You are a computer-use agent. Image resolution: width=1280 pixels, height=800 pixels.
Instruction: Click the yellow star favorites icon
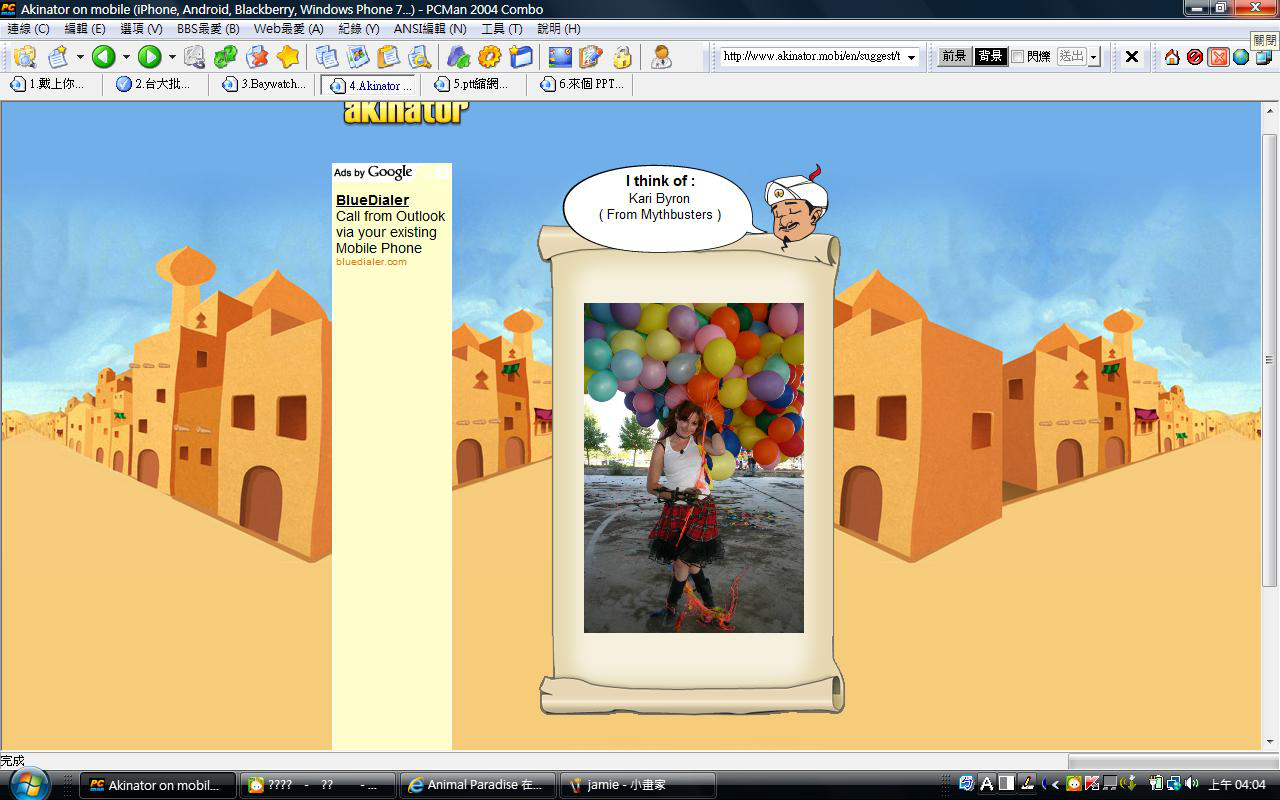[x=288, y=56]
